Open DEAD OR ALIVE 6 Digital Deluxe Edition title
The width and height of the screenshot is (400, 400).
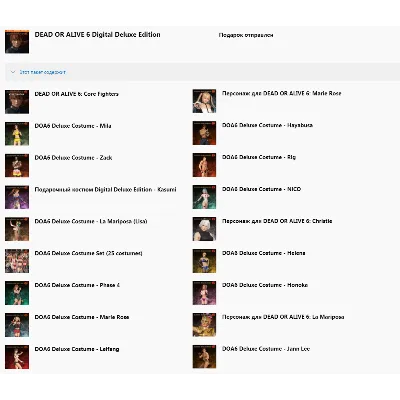pyautogui.click(x=97, y=35)
